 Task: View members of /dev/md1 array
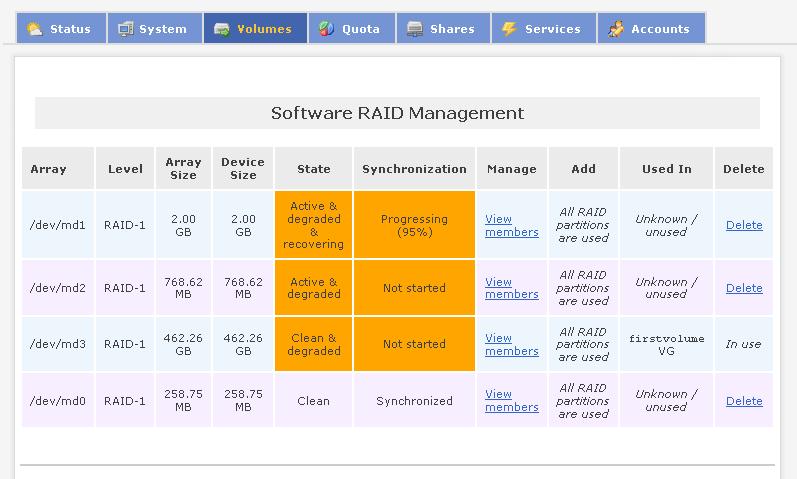coord(511,225)
